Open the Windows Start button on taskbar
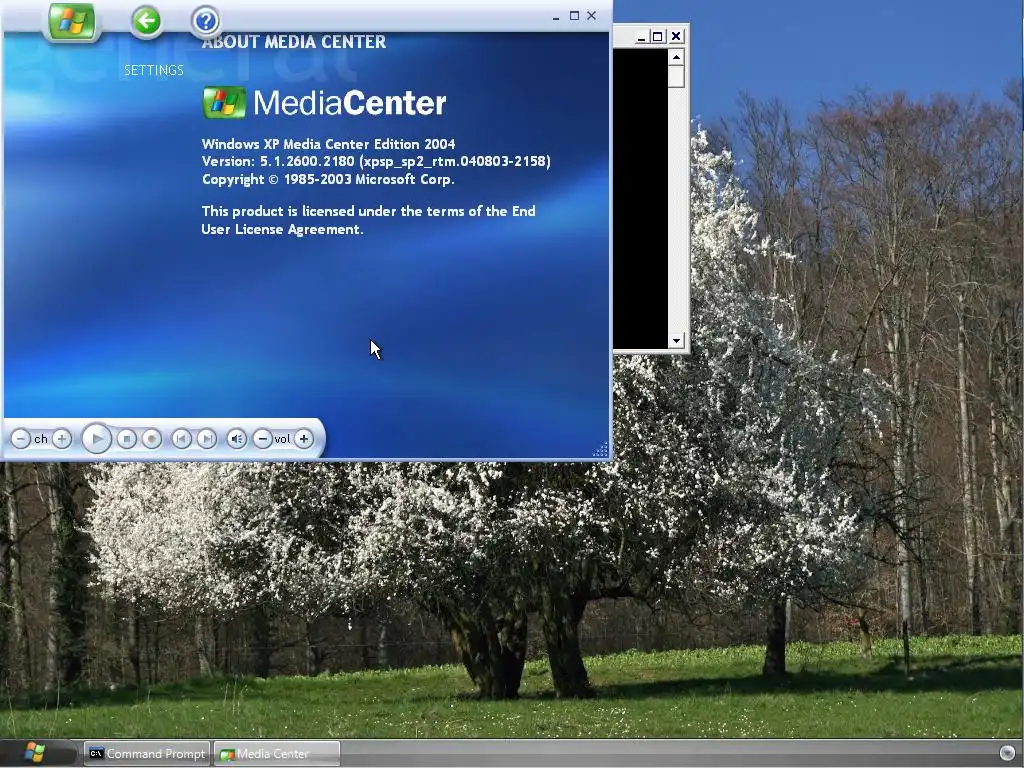The image size is (1024, 768). pos(36,753)
